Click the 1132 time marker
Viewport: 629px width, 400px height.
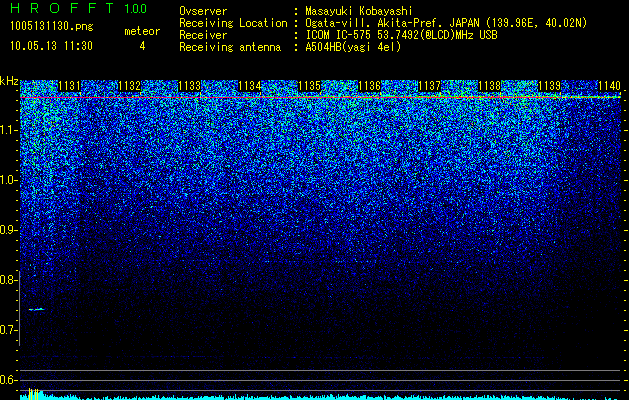(130, 85)
